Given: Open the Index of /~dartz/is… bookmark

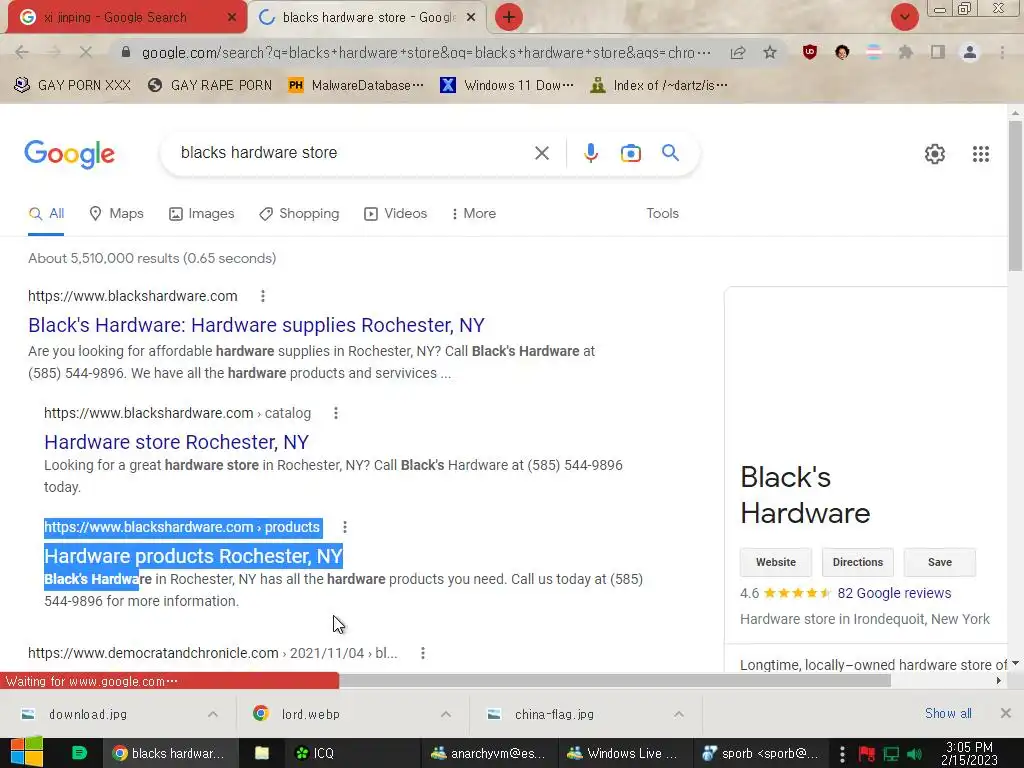Looking at the screenshot, I should coord(658,86).
